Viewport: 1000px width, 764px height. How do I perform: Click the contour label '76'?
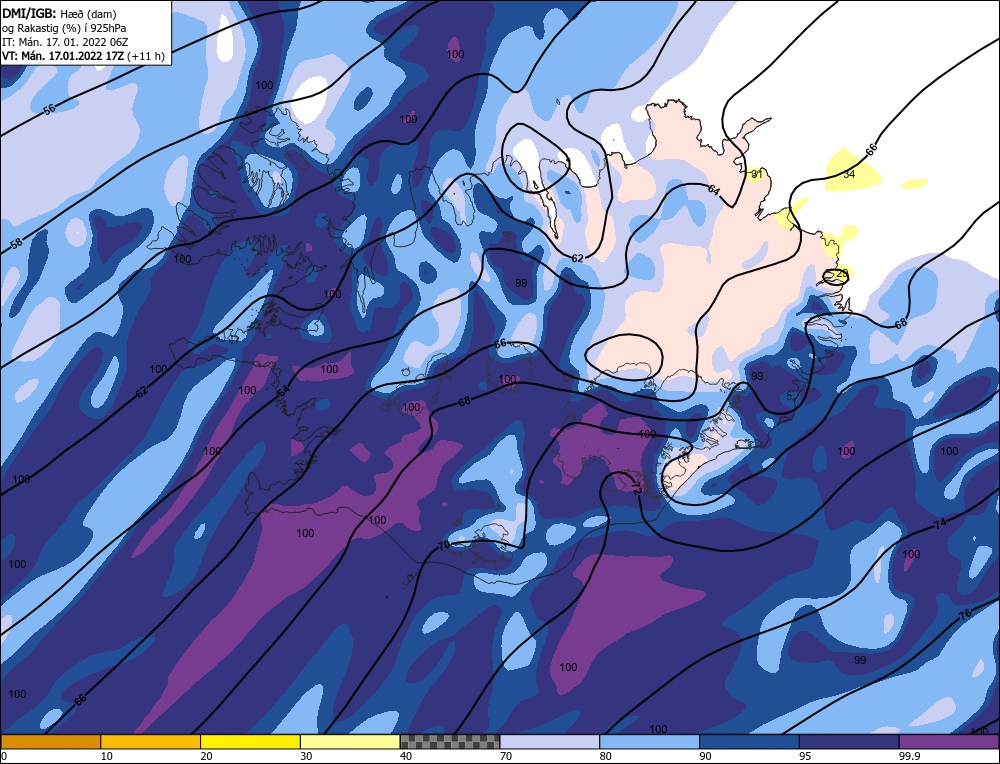965,615
